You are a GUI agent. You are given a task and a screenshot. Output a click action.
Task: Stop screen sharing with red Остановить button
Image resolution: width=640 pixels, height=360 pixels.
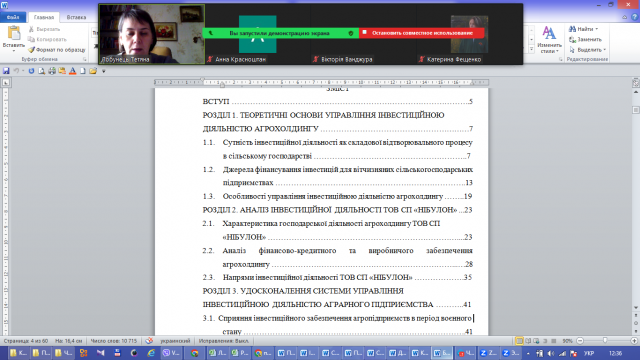tap(422, 33)
